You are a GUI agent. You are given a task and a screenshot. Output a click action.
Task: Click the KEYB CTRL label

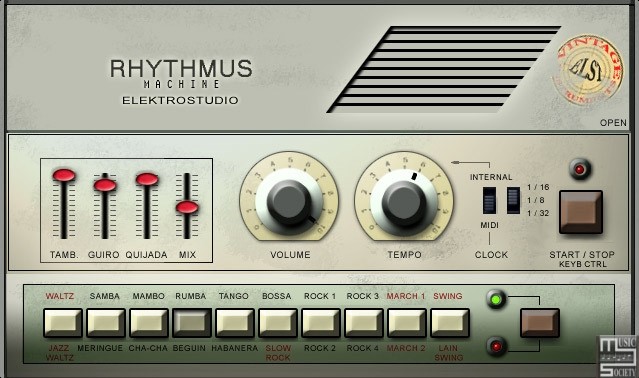coord(583,264)
